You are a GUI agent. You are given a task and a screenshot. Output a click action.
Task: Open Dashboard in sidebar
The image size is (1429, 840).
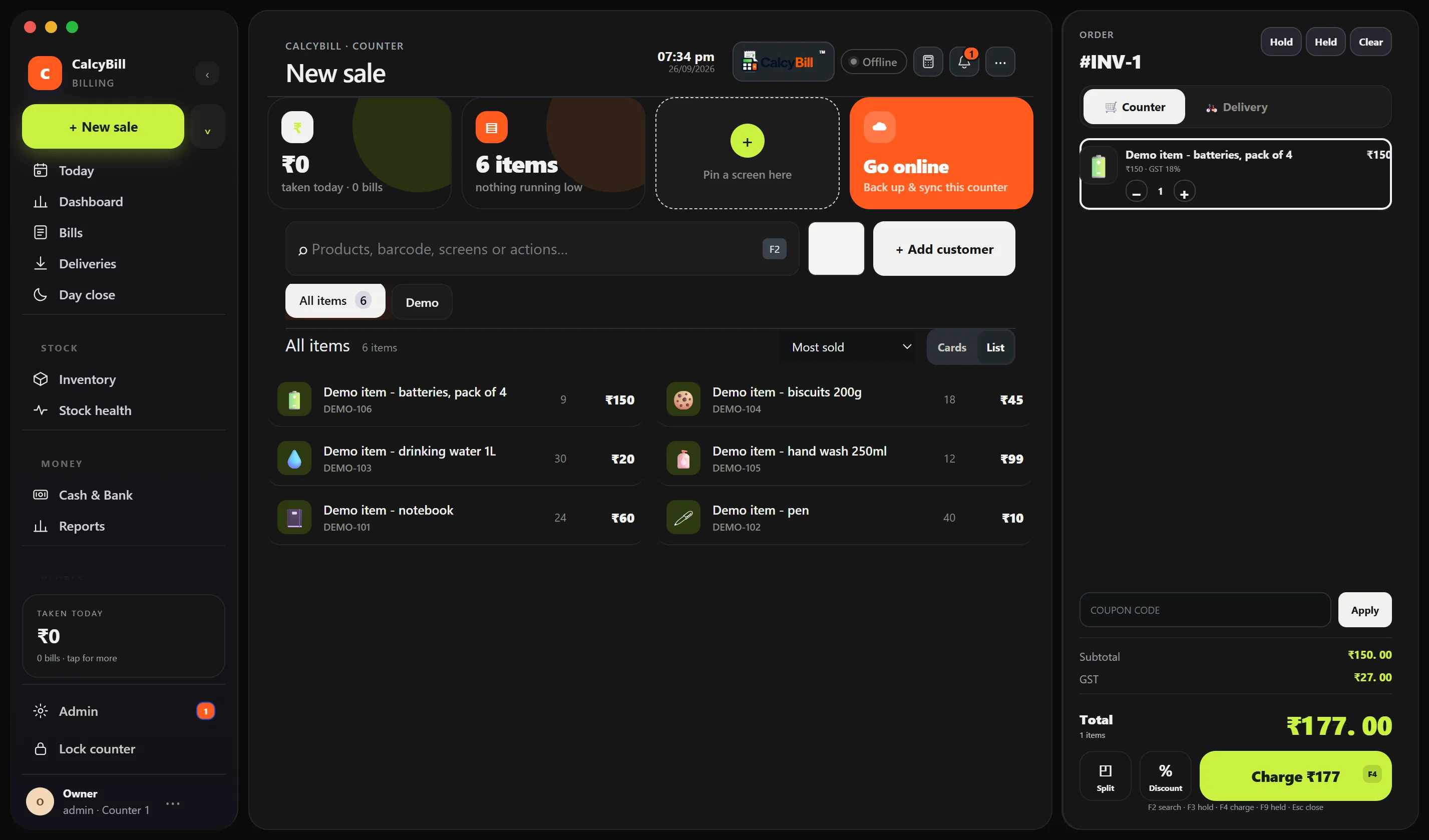[124, 202]
